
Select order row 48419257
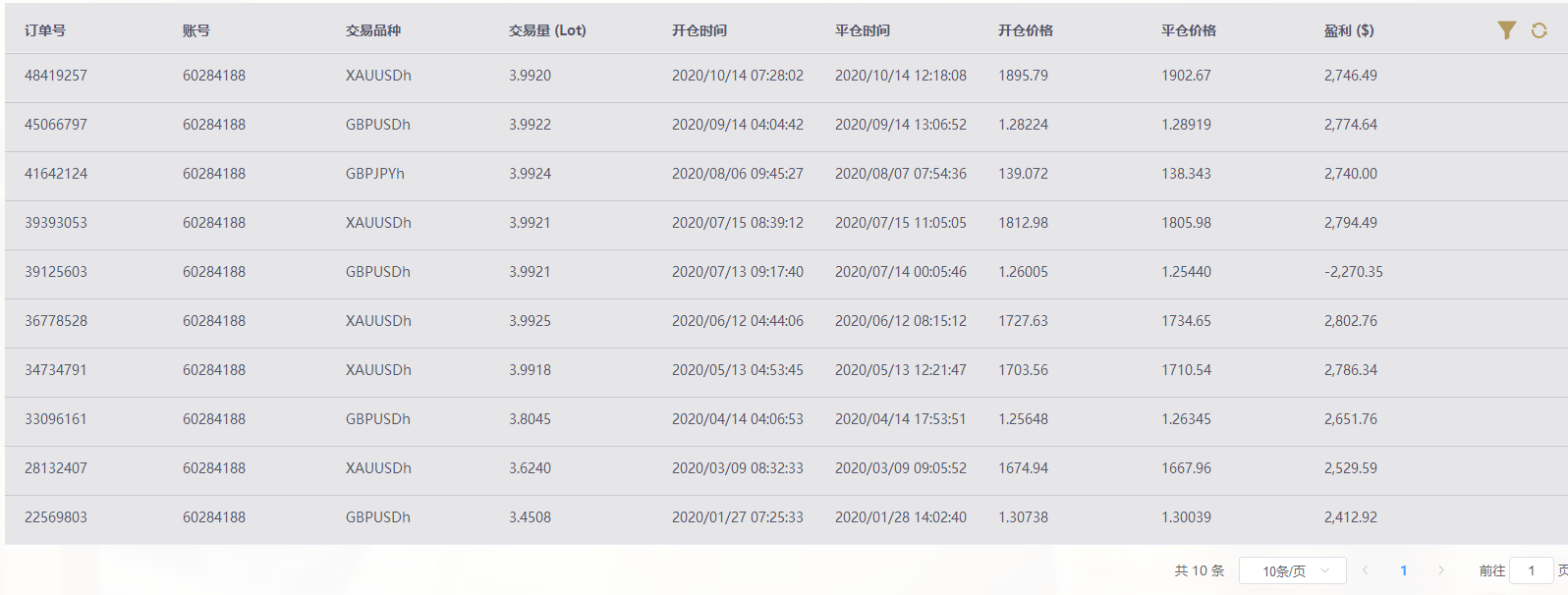point(786,77)
